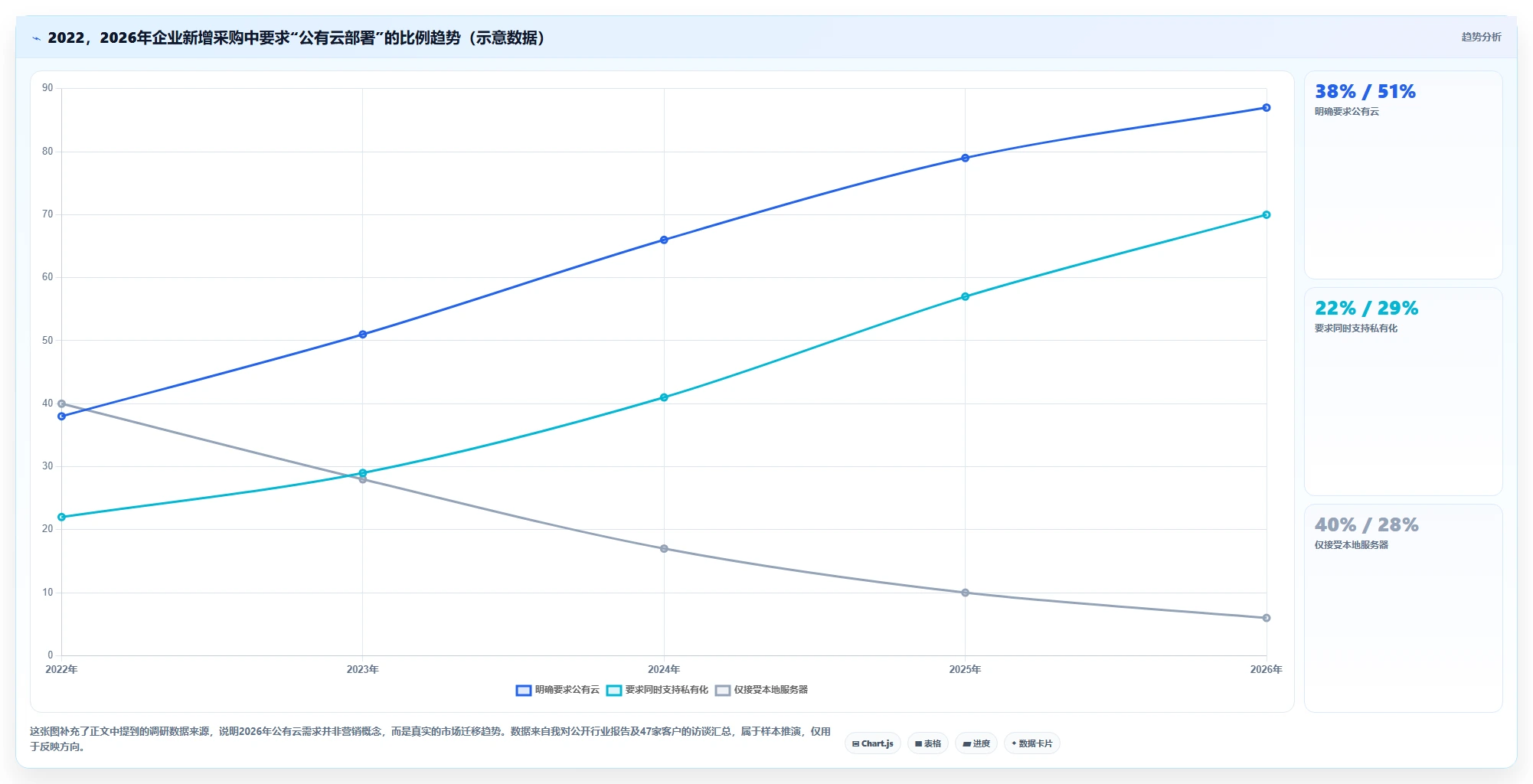Click the 80 y-axis tick label
The height and width of the screenshot is (784, 1533).
point(47,152)
